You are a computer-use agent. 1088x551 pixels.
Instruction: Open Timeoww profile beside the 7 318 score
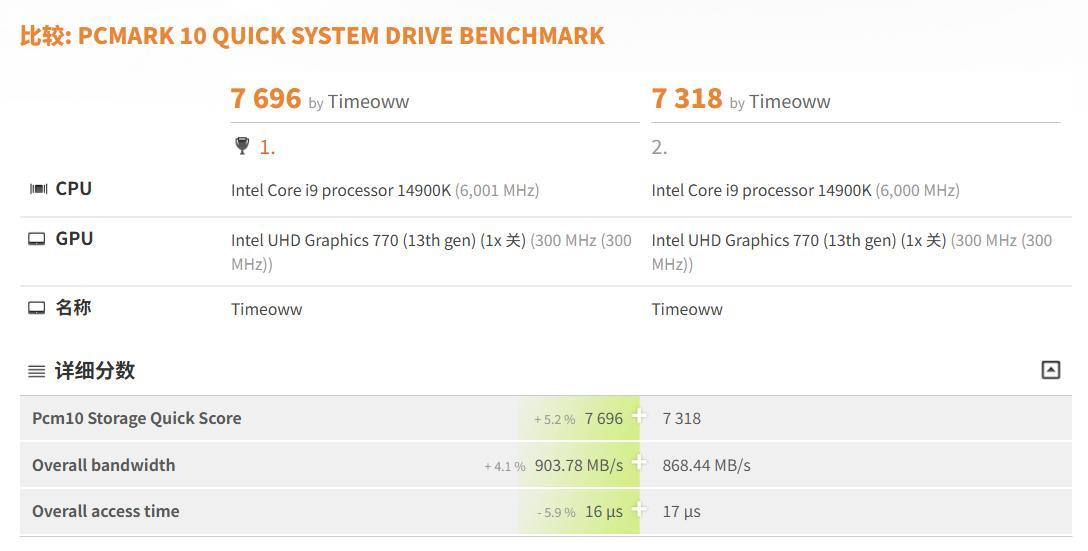click(x=790, y=102)
